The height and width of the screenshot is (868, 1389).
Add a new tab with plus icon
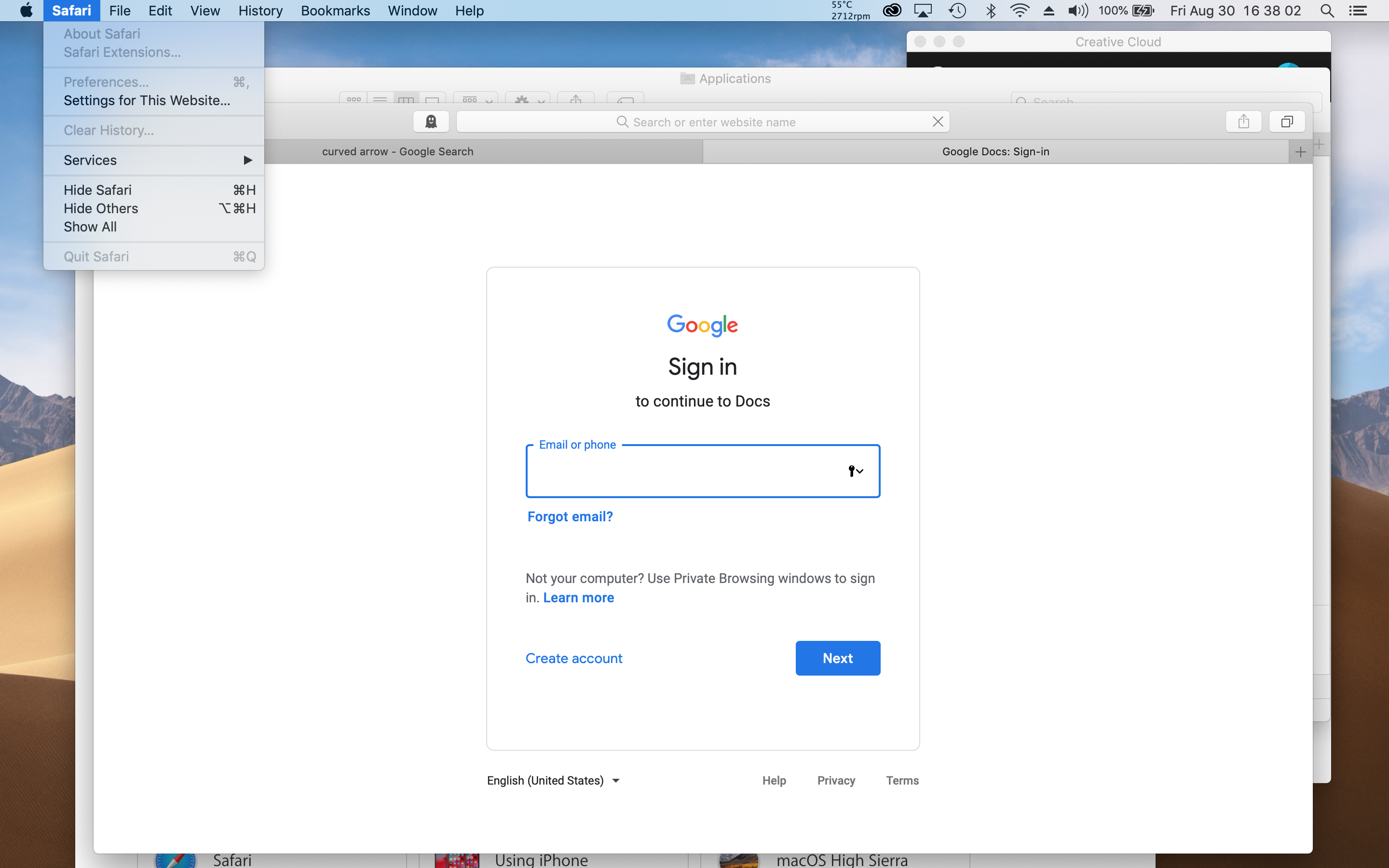pyautogui.click(x=1301, y=152)
